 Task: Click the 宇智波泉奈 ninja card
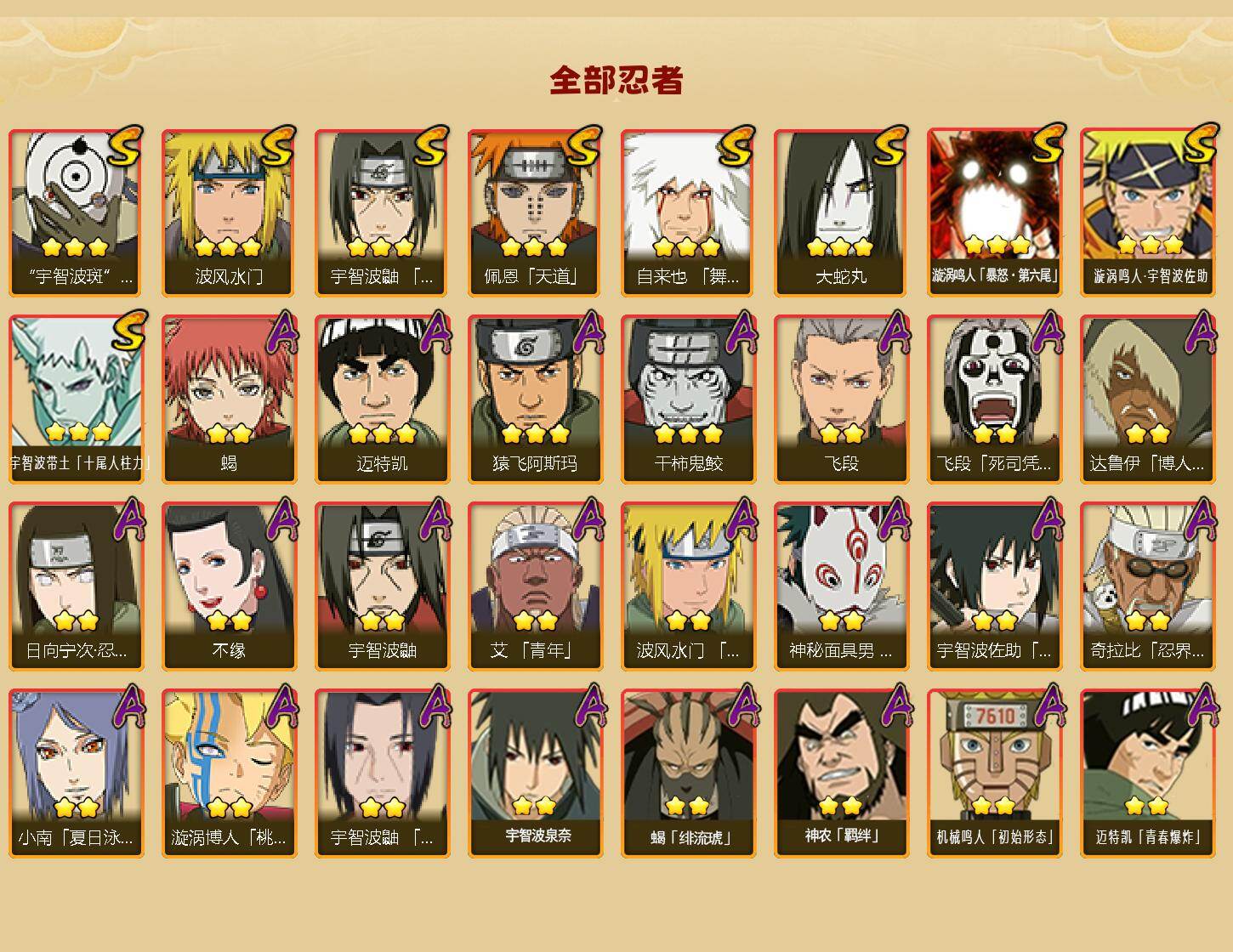pyautogui.click(x=535, y=773)
